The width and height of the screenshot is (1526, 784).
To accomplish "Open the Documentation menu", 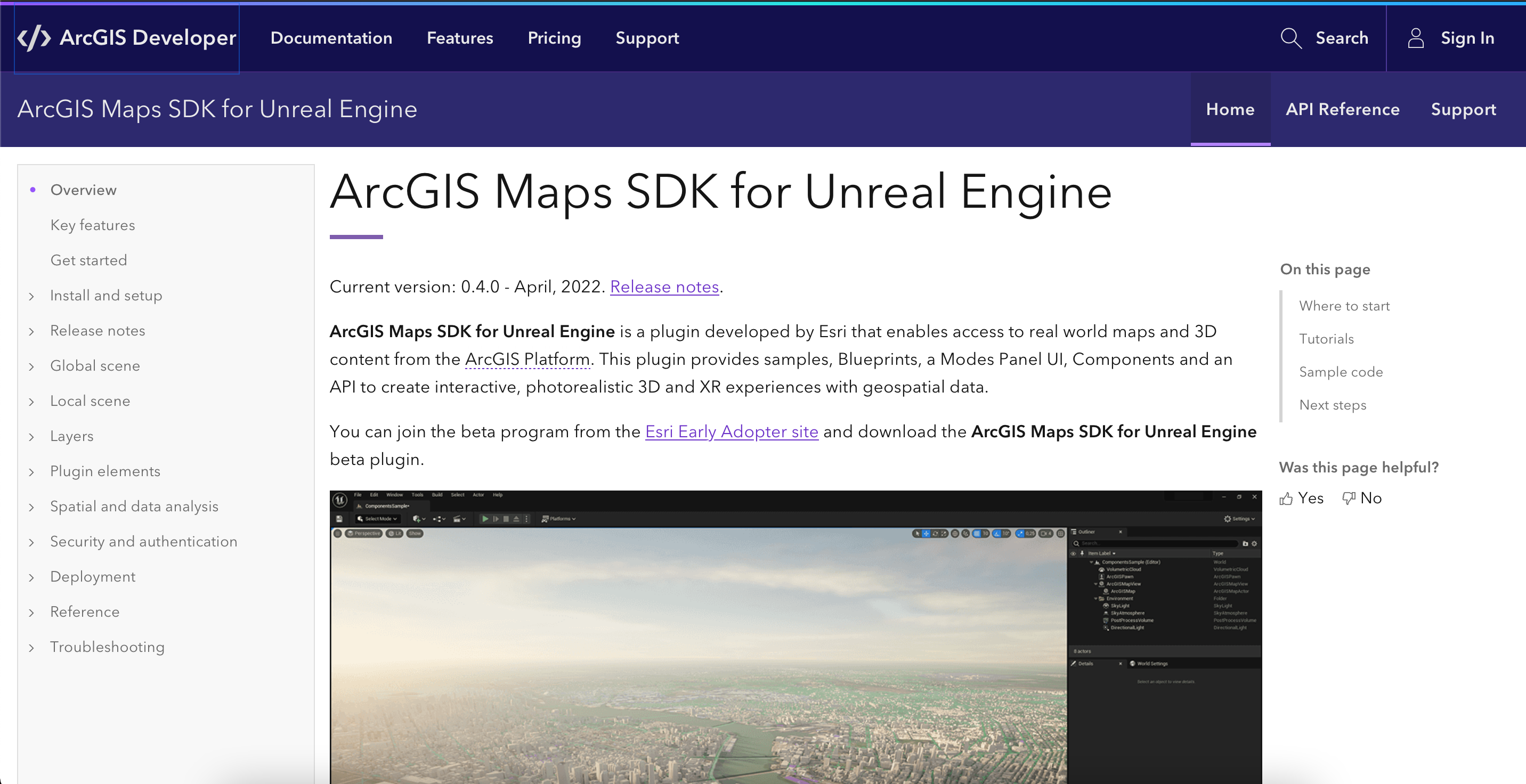I will click(331, 38).
